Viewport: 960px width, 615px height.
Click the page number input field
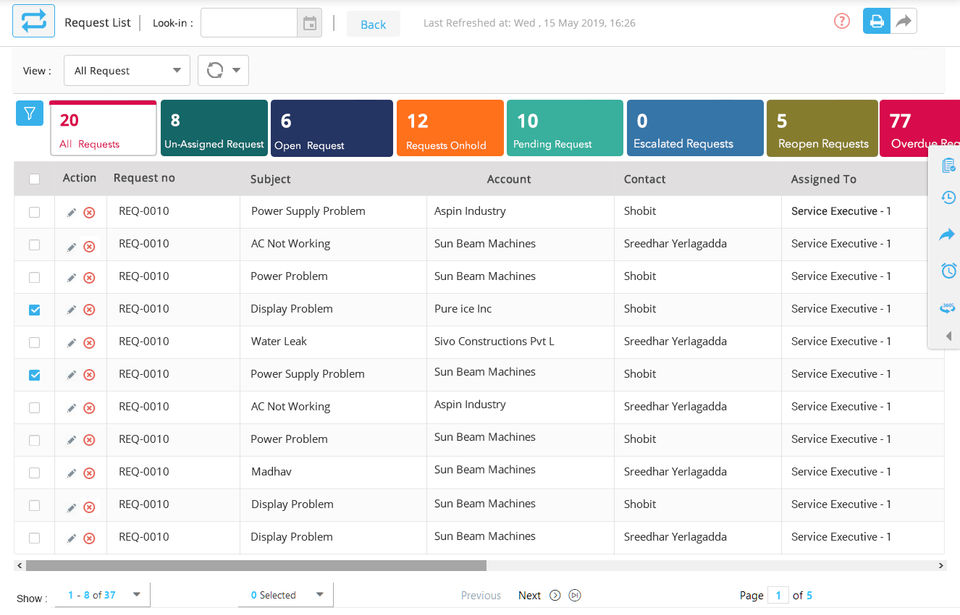point(777,595)
